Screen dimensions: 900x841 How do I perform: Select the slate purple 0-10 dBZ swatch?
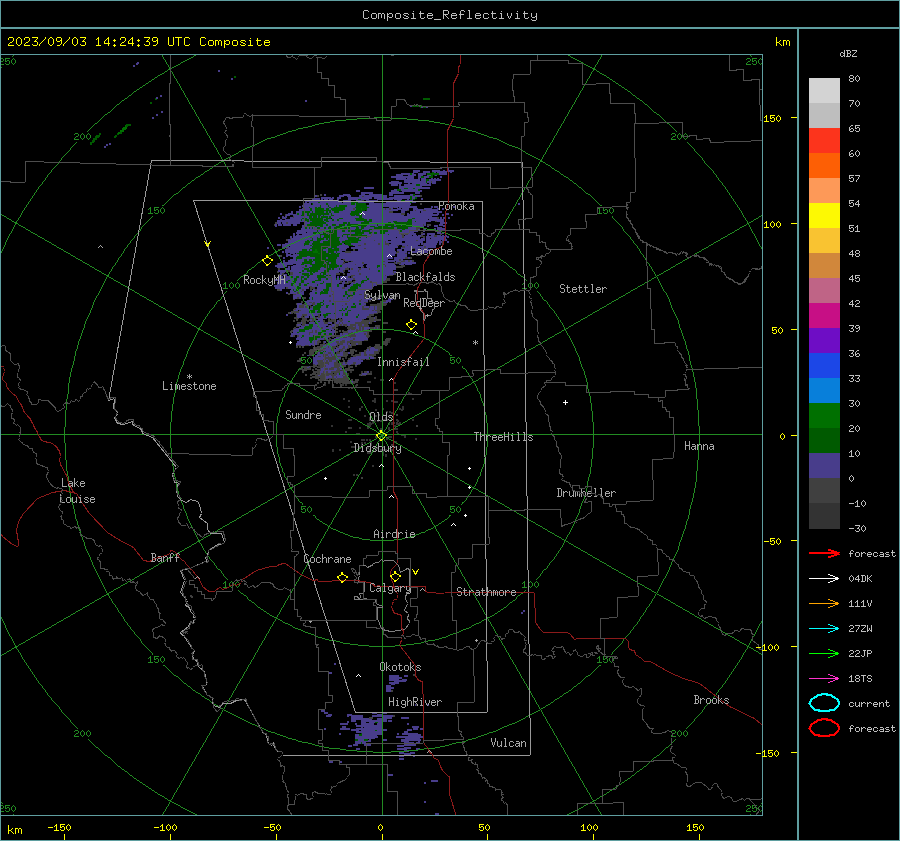point(824,466)
